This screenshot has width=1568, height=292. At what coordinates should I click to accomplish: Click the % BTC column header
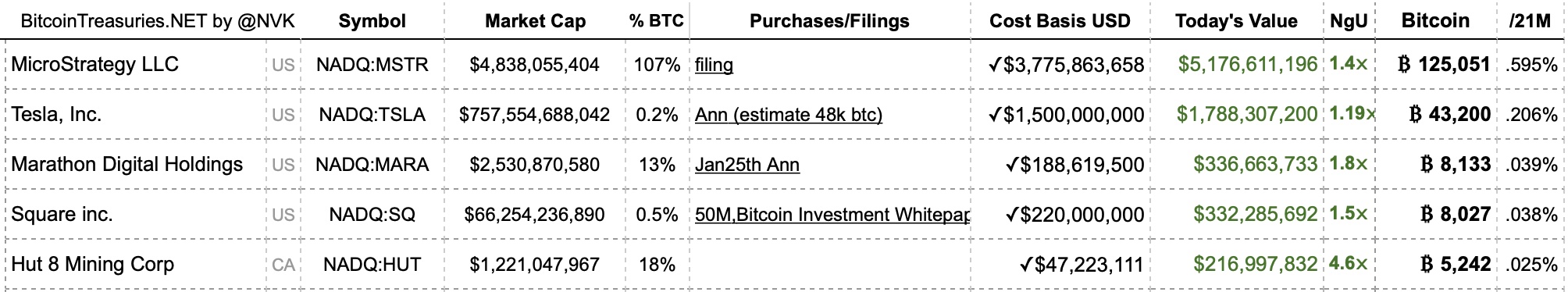coord(657,21)
